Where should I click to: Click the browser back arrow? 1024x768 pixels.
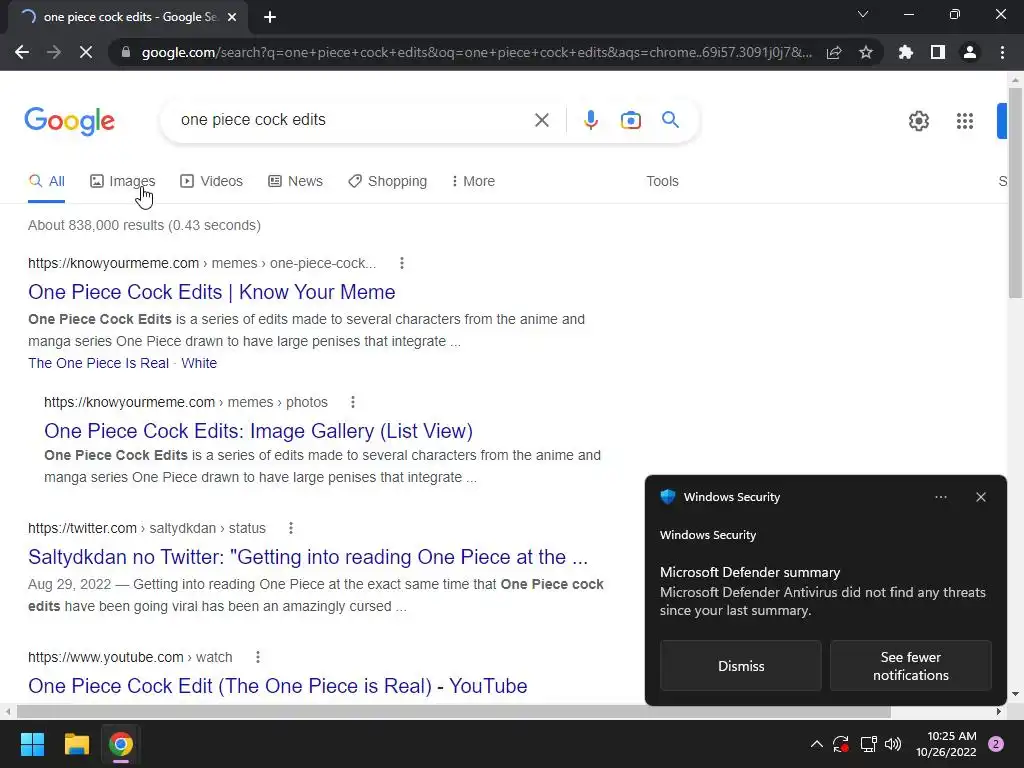[22, 52]
